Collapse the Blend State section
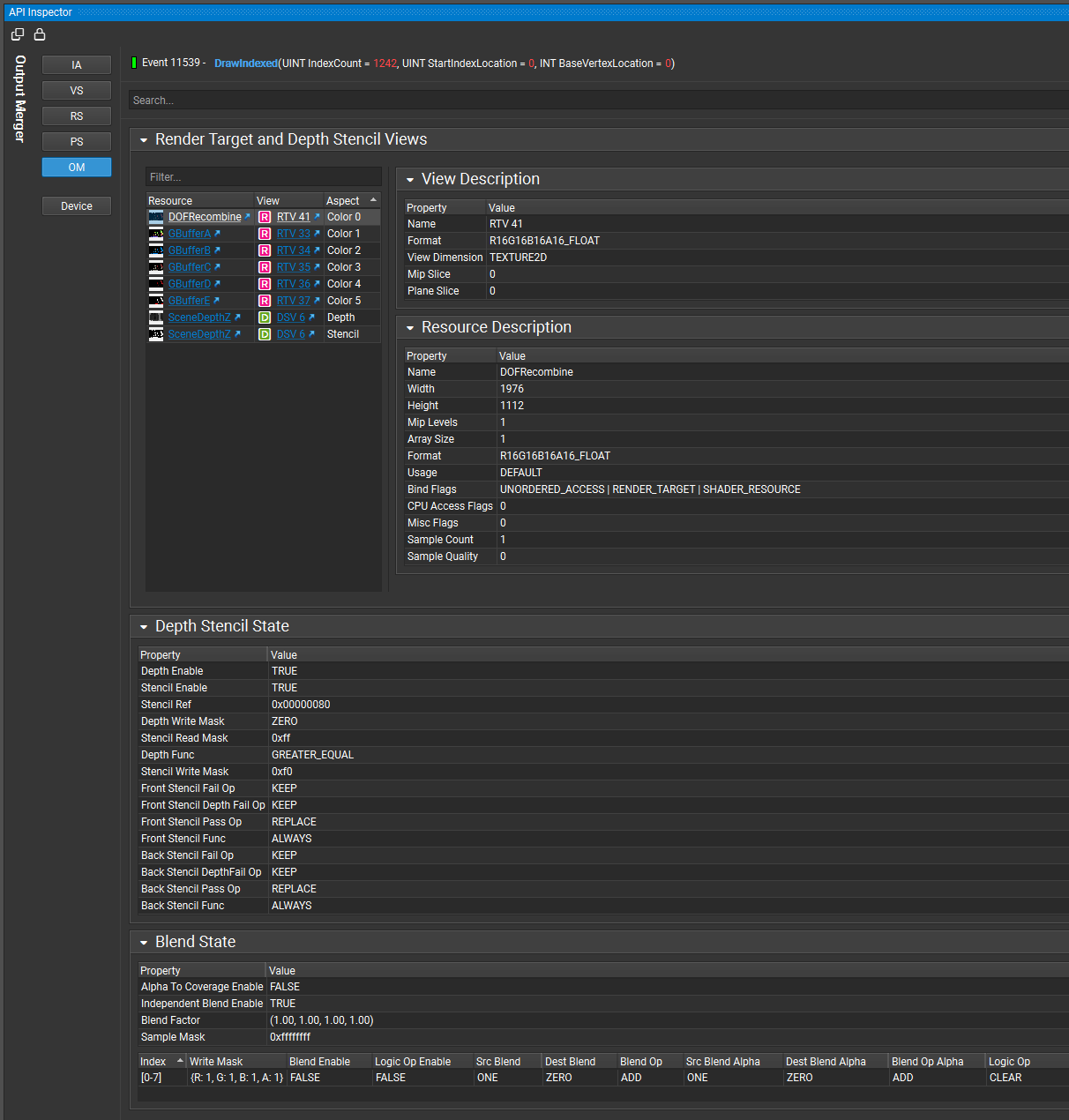This screenshot has height=1120, width=1069. [144, 942]
